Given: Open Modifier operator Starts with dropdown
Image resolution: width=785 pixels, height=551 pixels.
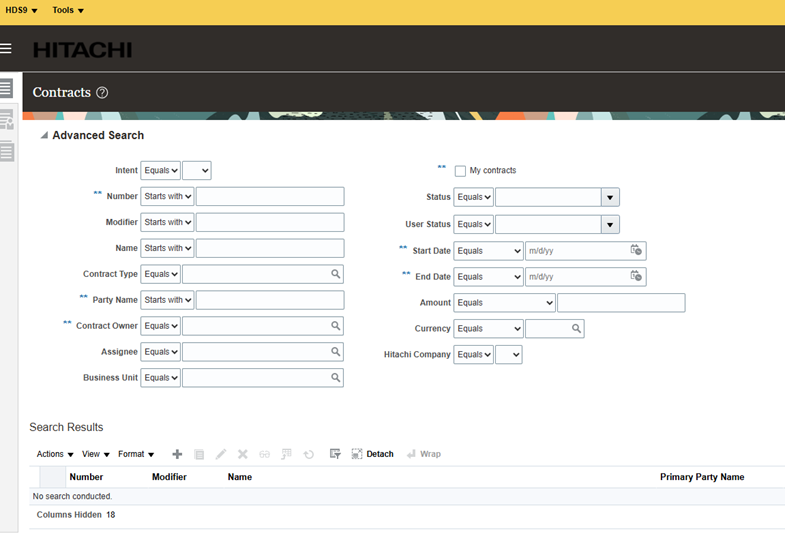Looking at the screenshot, I should [x=167, y=222].
